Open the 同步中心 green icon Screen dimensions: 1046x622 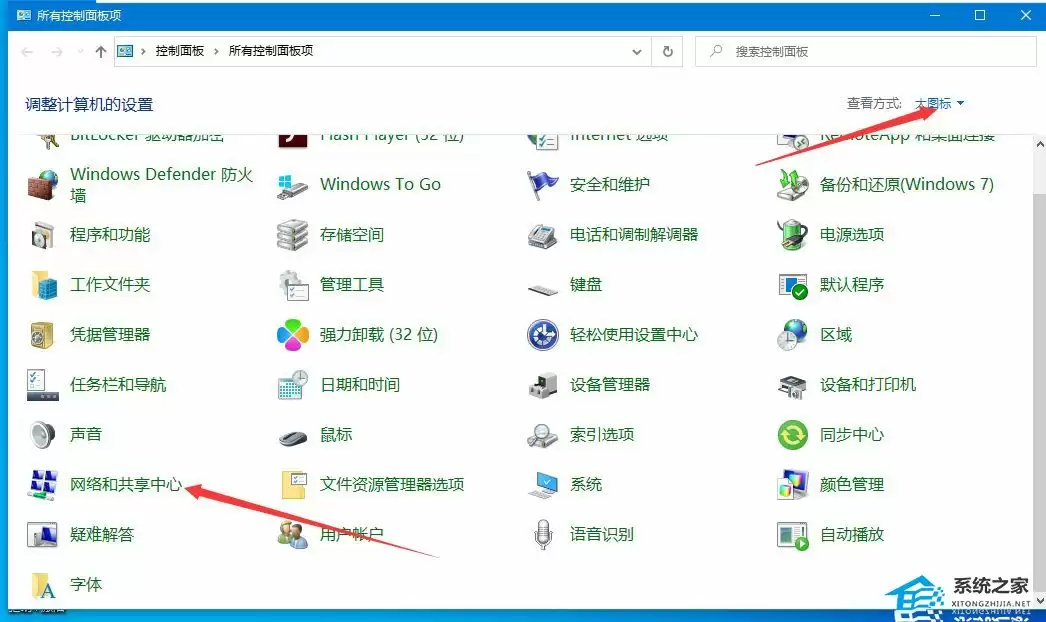click(792, 435)
